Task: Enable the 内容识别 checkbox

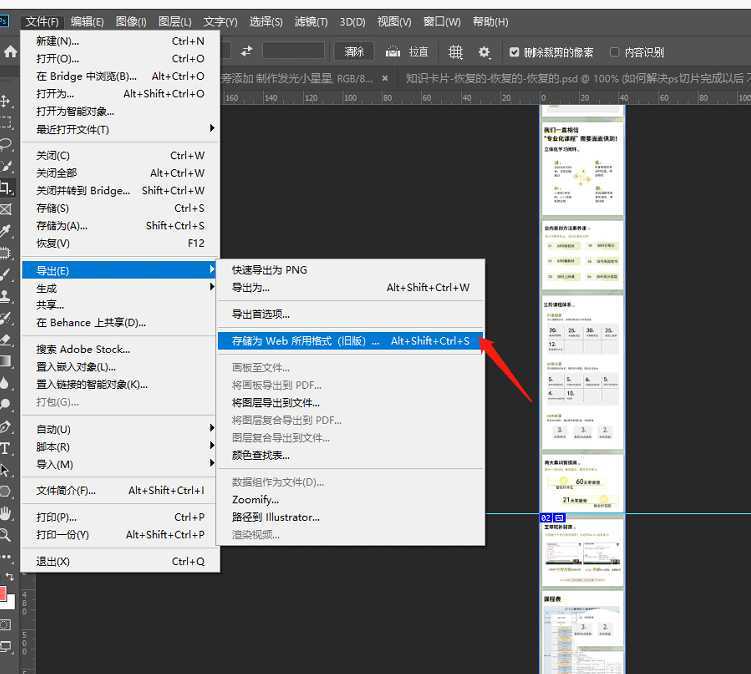Action: (615, 52)
